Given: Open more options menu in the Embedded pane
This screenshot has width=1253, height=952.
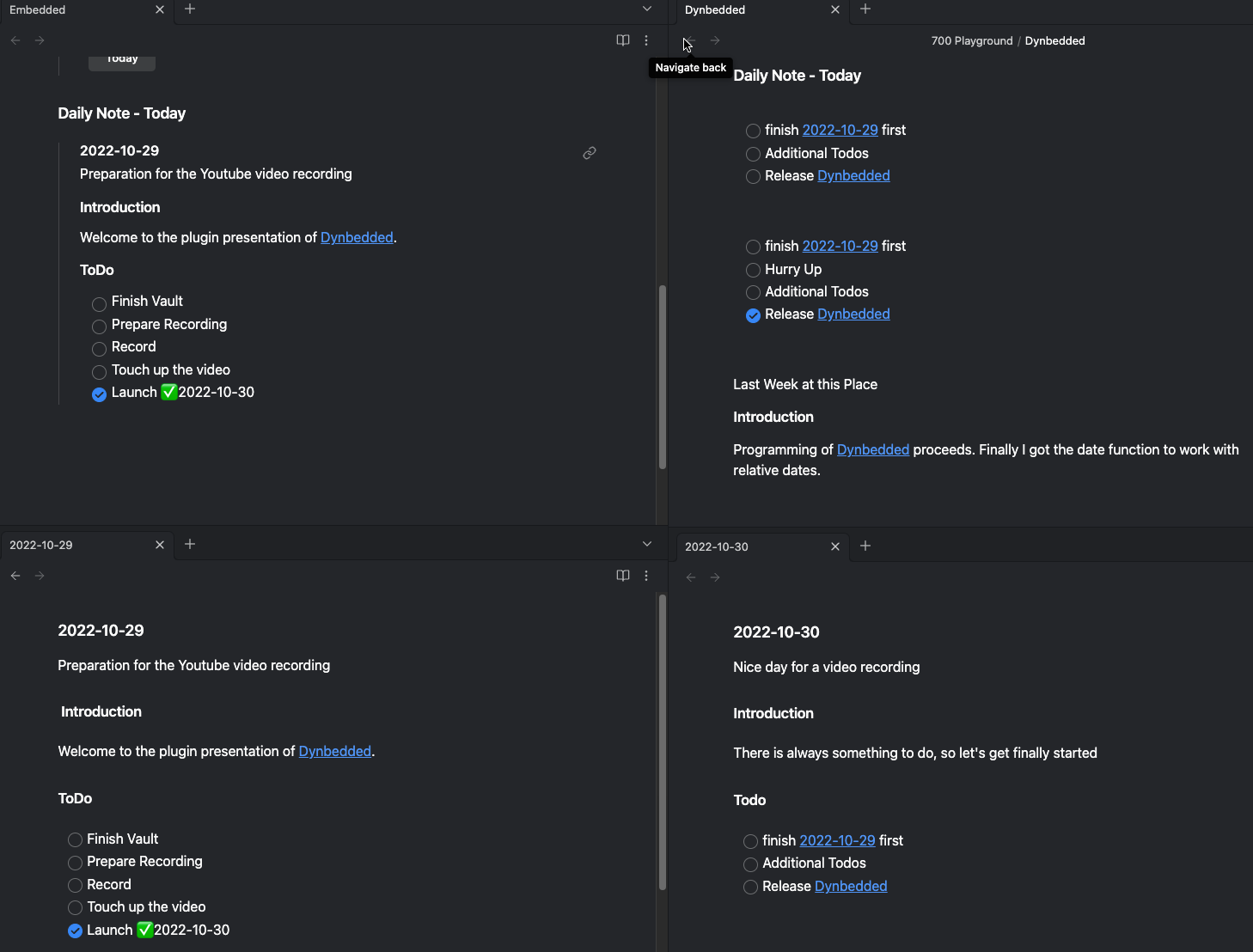Looking at the screenshot, I should click(646, 40).
